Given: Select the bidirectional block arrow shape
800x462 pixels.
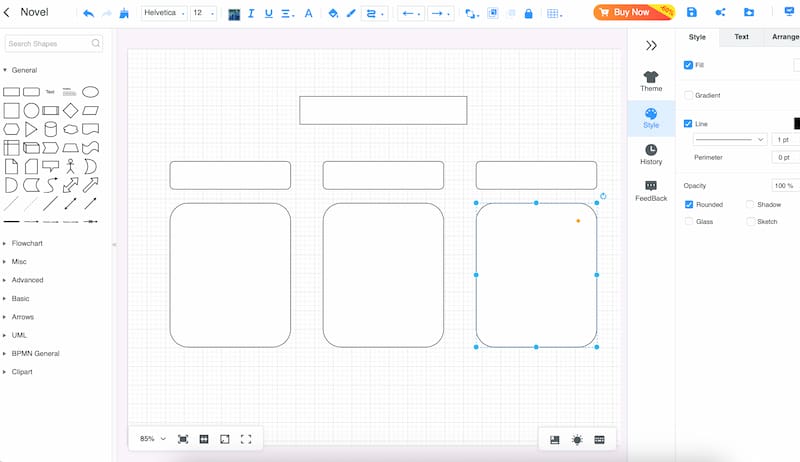Looking at the screenshot, I should click(70, 185).
